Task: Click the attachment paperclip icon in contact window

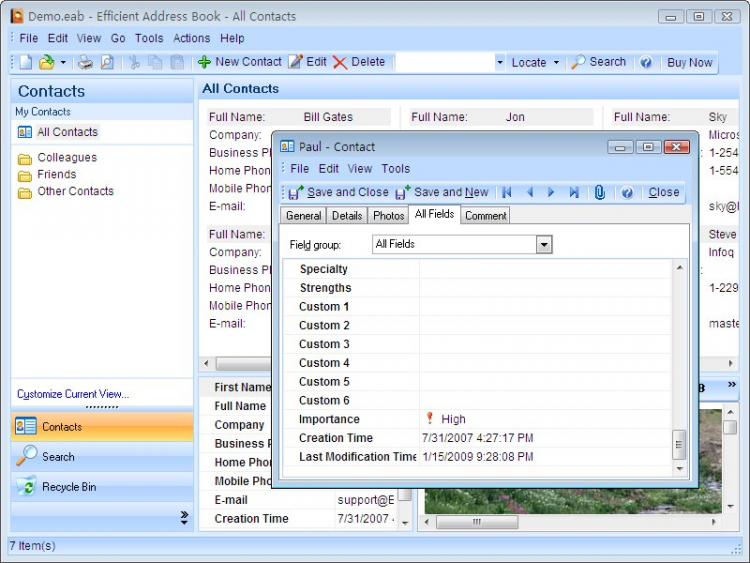Action: [x=599, y=192]
